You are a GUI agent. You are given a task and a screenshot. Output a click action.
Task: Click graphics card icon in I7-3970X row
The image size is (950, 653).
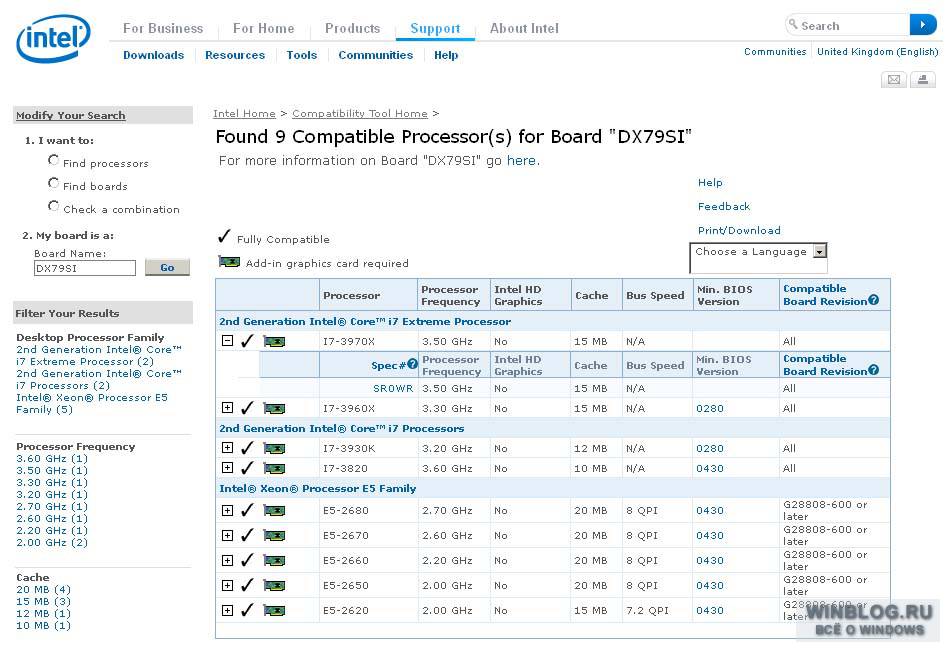pyautogui.click(x=274, y=342)
